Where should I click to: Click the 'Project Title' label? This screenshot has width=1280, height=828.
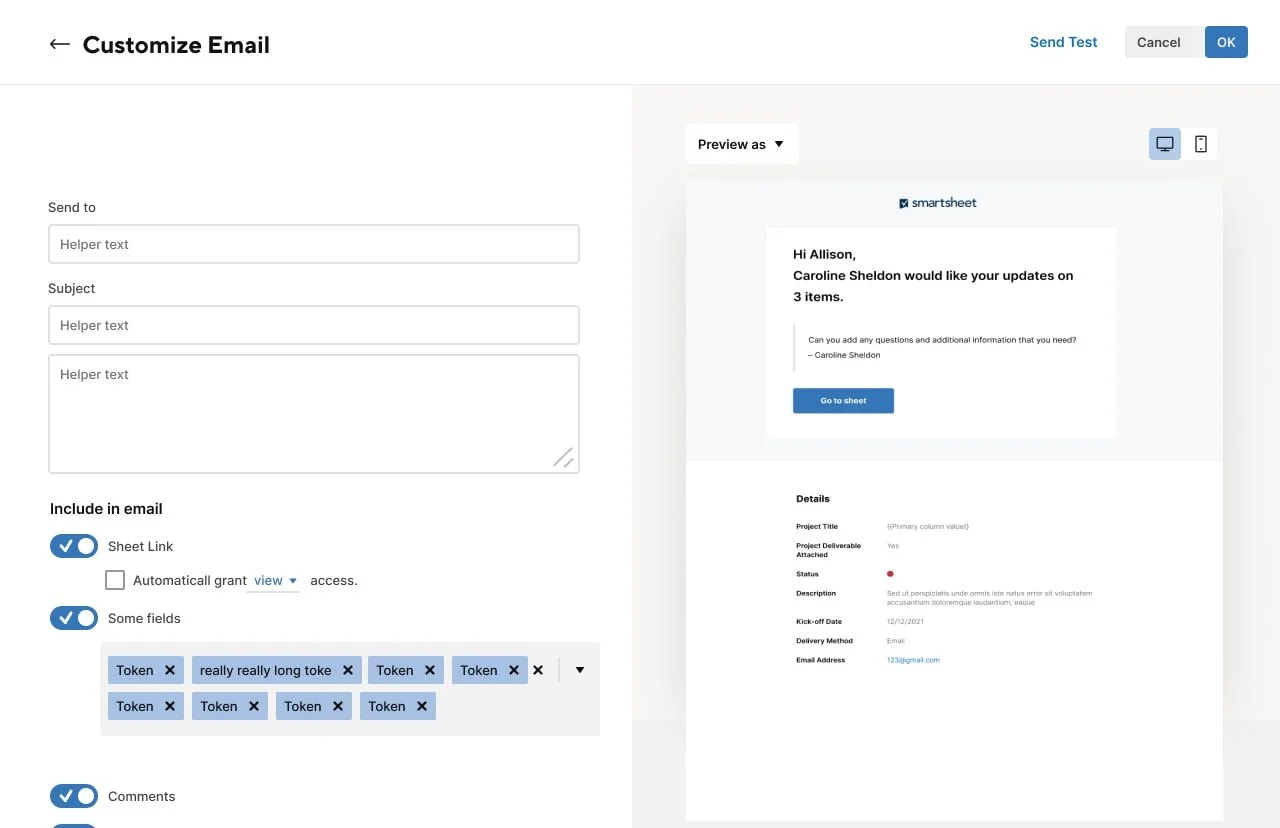tap(817, 526)
